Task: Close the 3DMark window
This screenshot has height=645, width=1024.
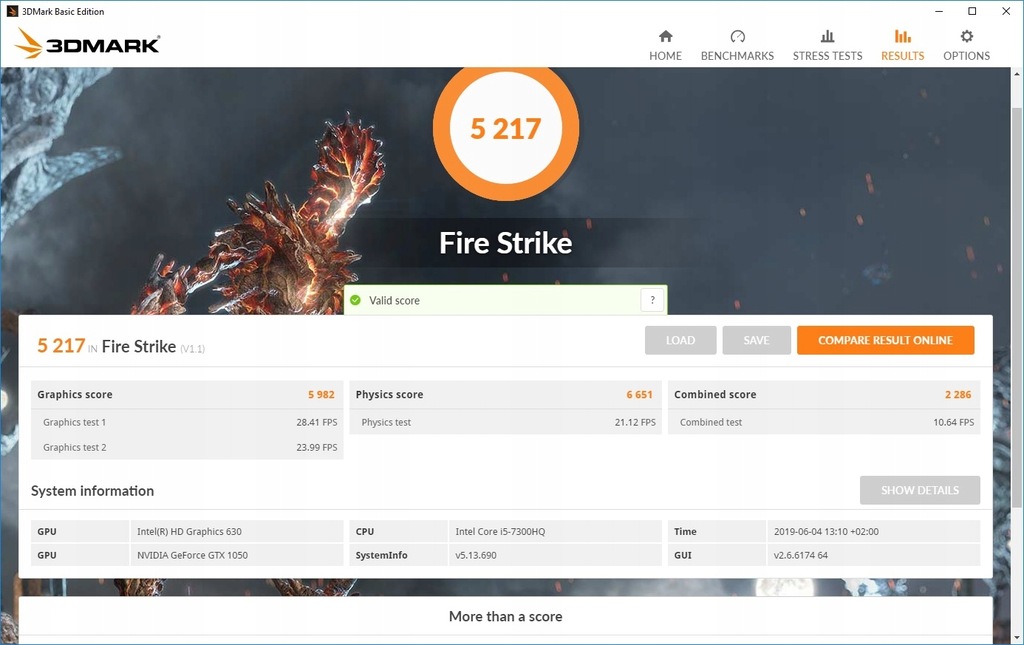Action: (x=1006, y=11)
